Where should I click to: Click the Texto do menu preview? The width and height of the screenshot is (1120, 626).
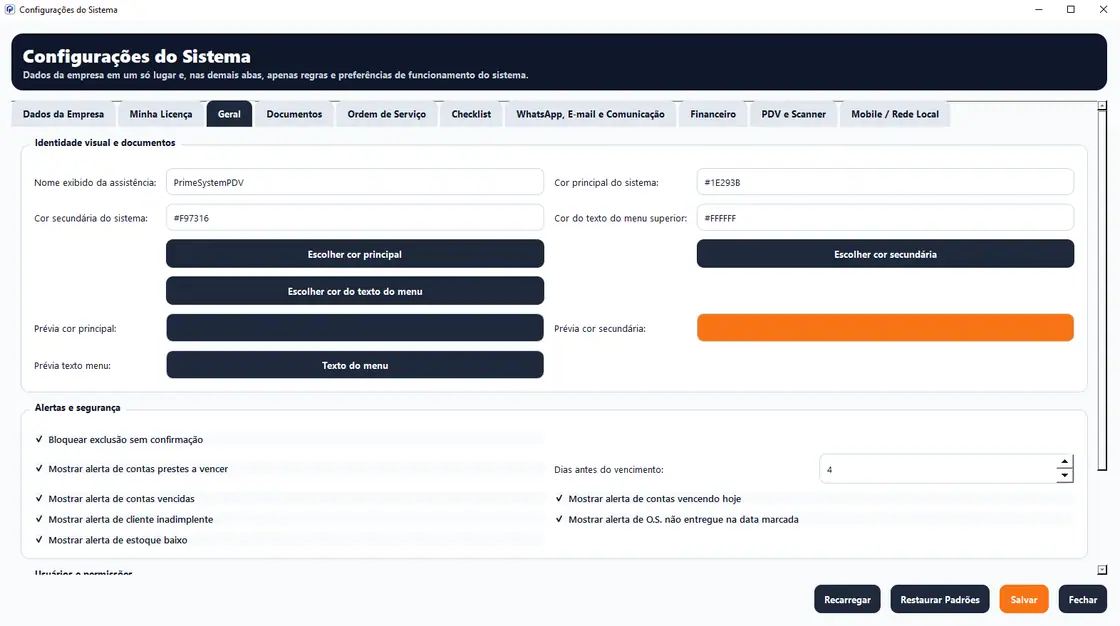pos(355,365)
